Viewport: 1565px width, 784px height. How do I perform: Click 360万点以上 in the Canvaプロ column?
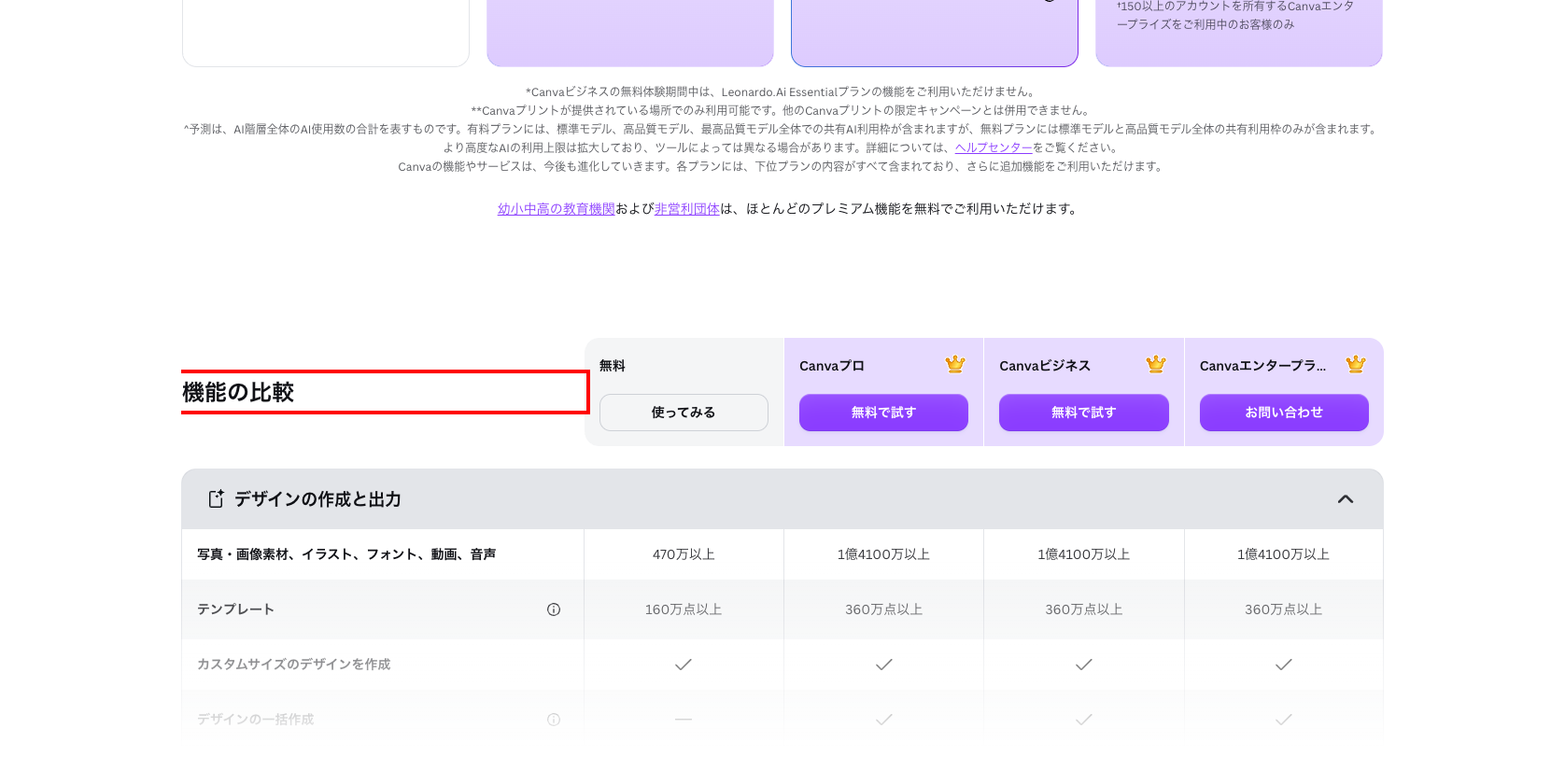[x=883, y=609]
